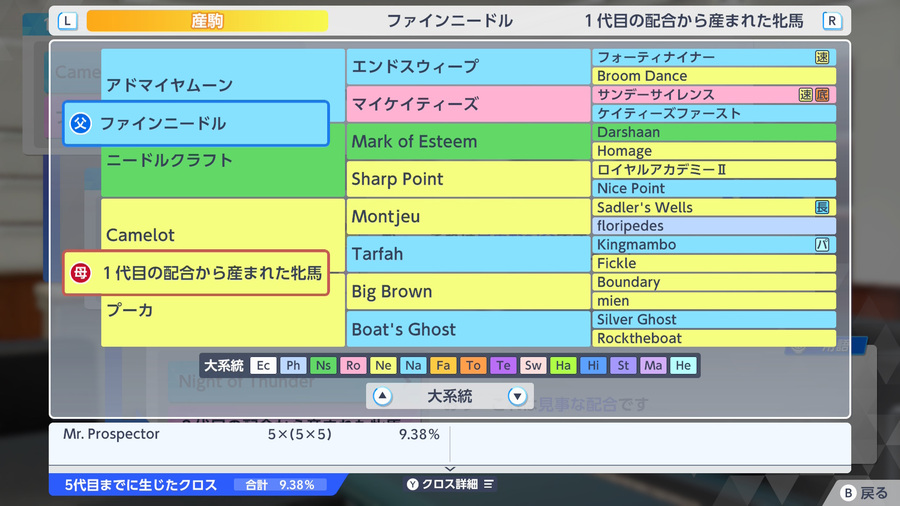Click the St lineage swatch

point(623,365)
